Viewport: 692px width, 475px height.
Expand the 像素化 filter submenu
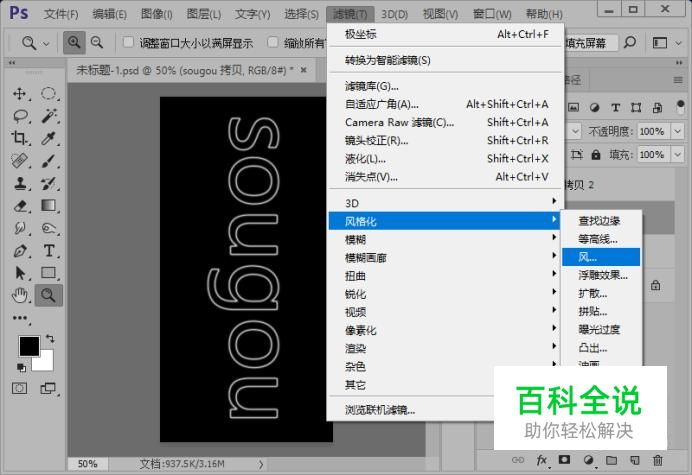click(444, 330)
